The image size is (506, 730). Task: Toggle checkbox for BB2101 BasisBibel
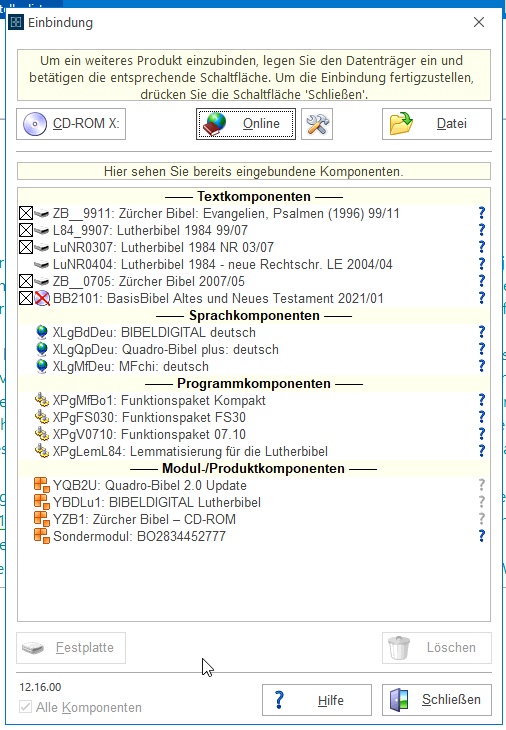(x=26, y=298)
